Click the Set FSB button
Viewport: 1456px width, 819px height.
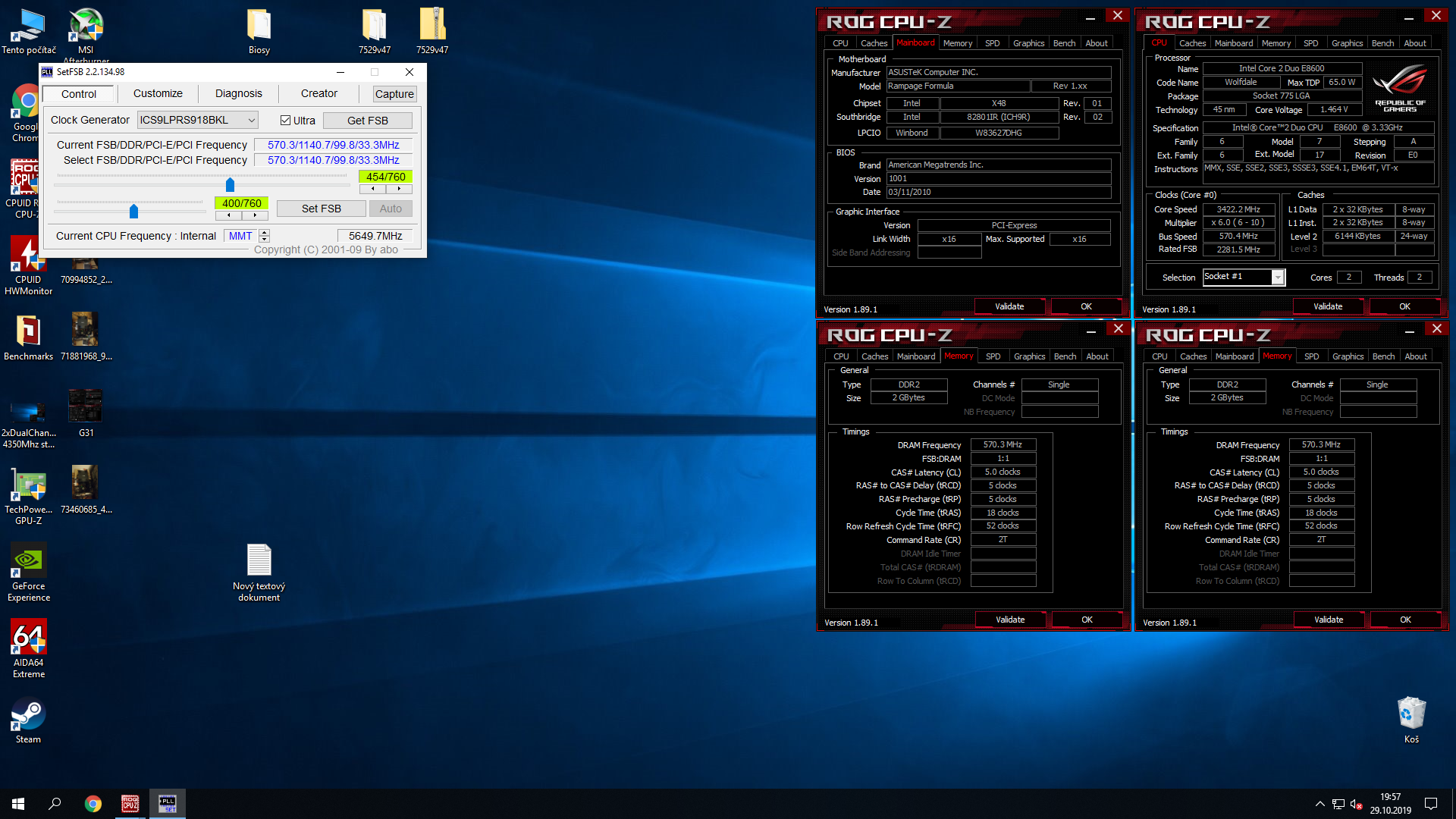[322, 209]
